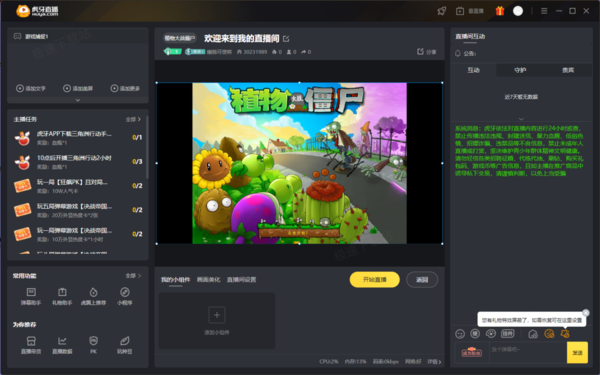
Task: Click the 返回 button
Action: coord(422,280)
